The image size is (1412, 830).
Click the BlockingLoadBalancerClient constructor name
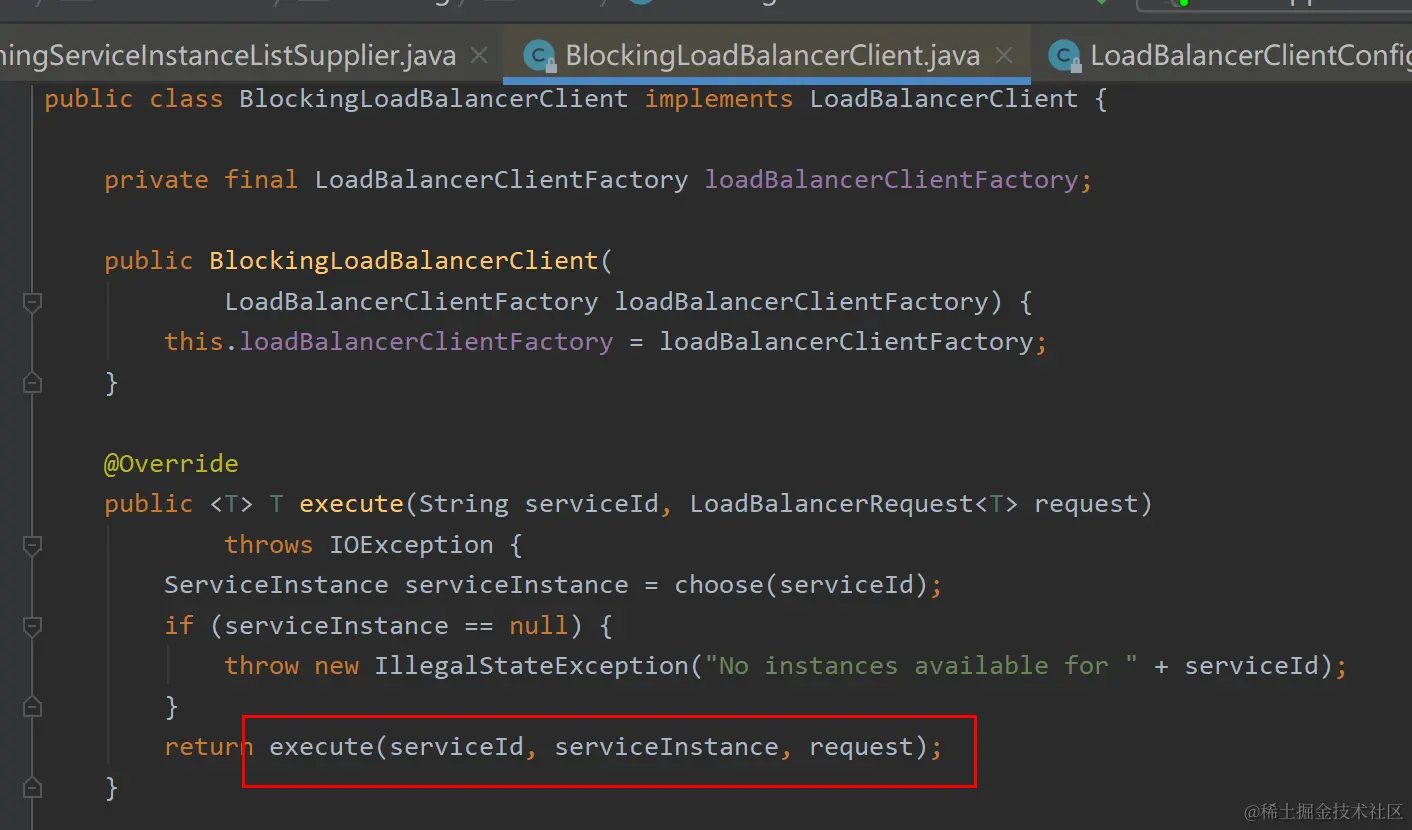[x=404, y=261]
